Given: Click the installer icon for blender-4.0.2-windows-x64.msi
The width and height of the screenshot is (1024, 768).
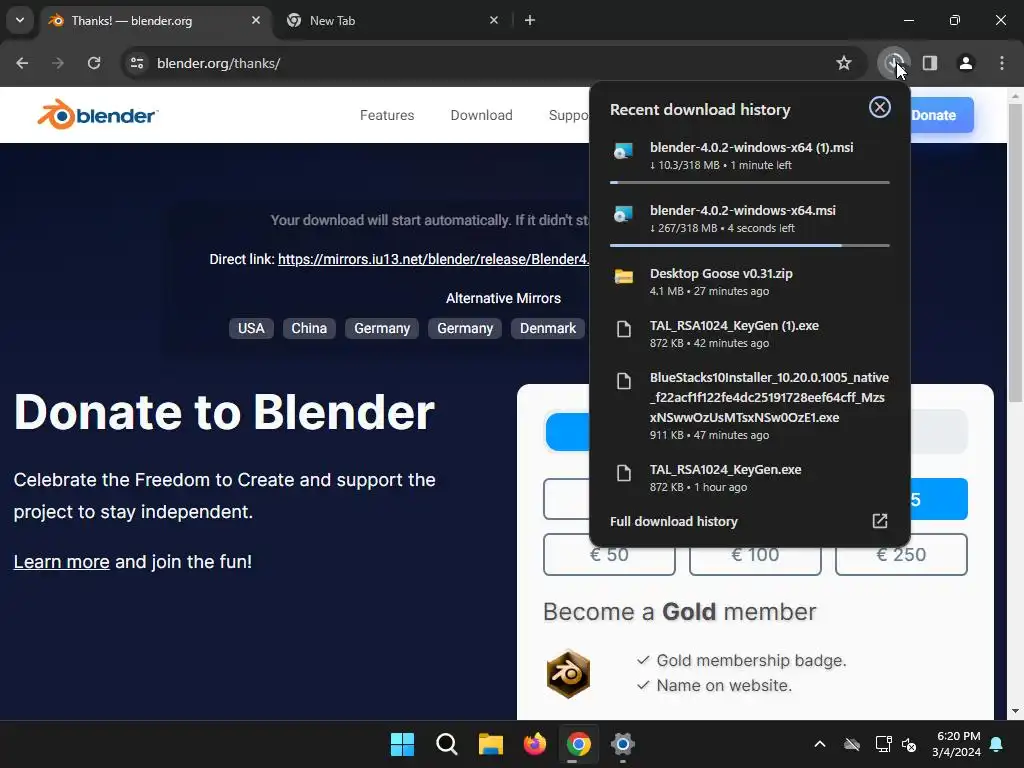Looking at the screenshot, I should (624, 214).
